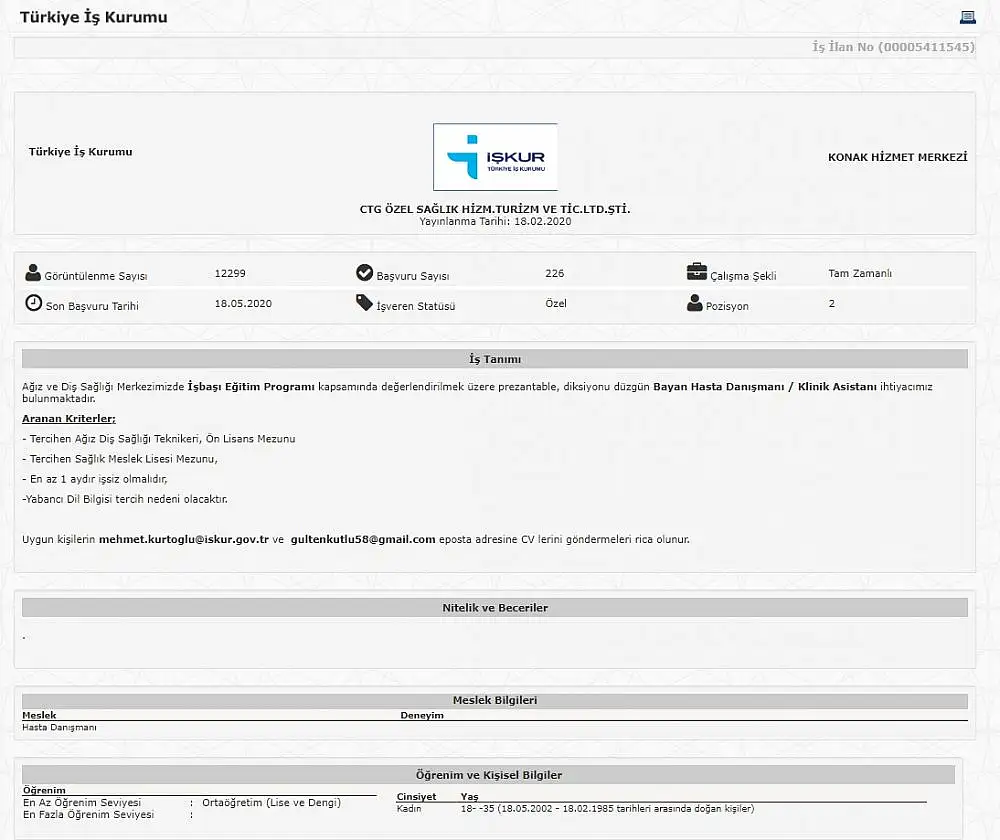
Task: Click the Yayınlanma Tarihi: 18.02.2020 text
Action: [495, 221]
